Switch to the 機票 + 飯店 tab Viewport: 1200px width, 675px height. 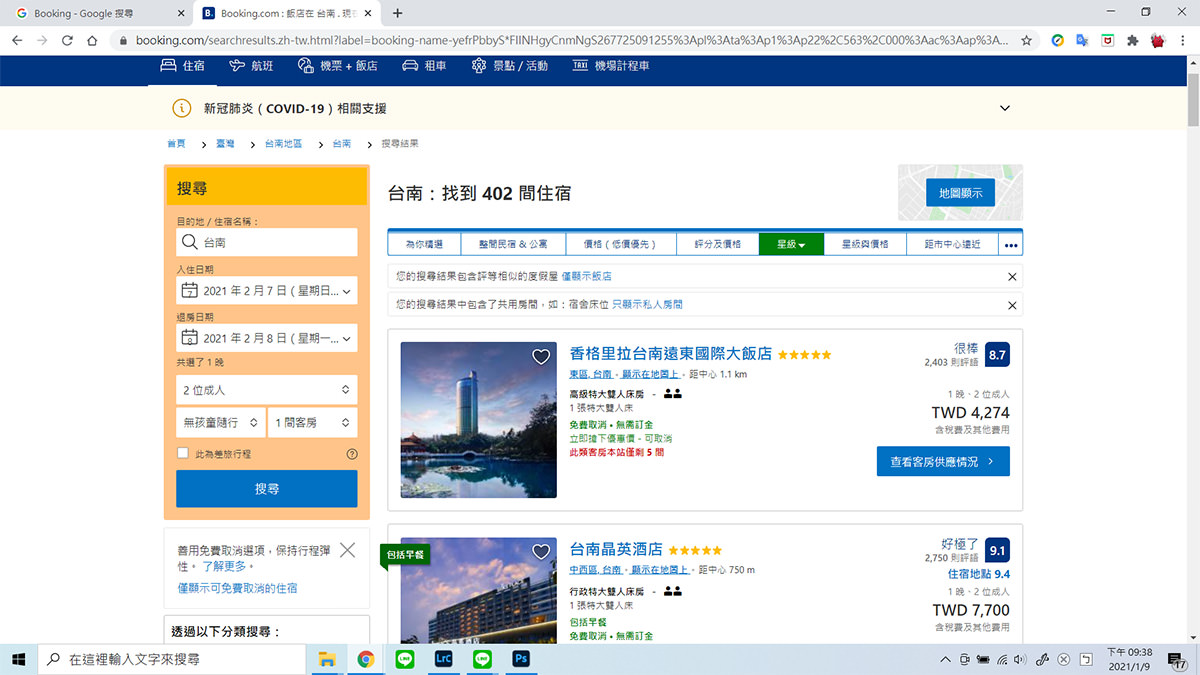[332, 64]
